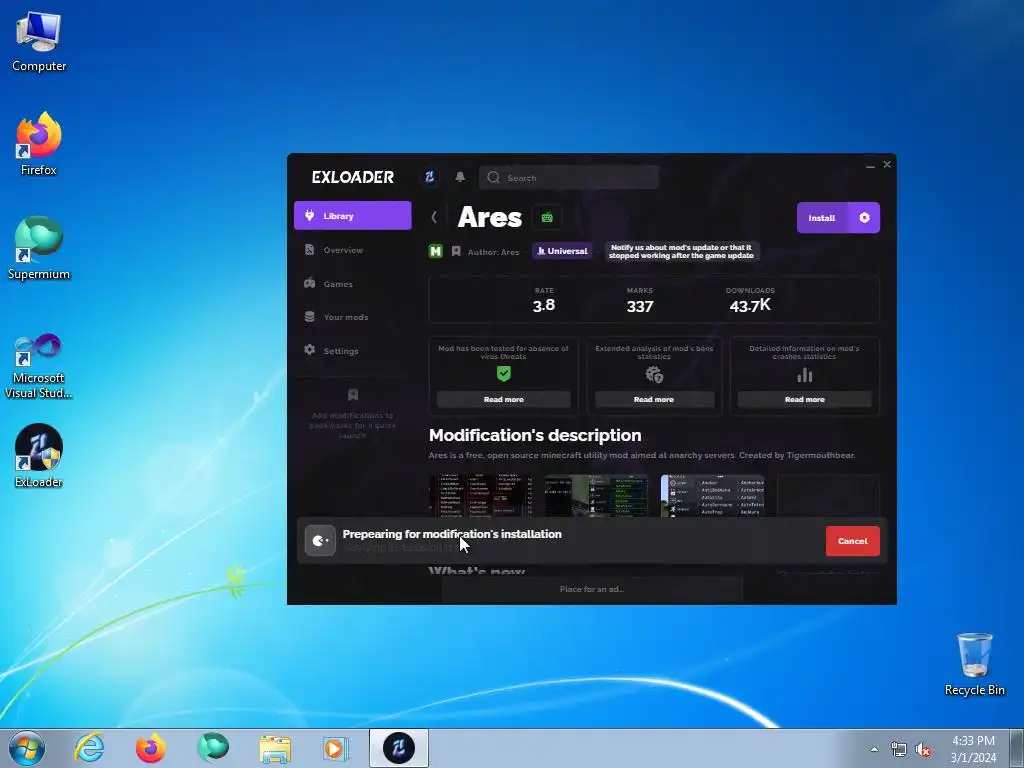The image size is (1024, 768).
Task: Open File Explorer from taskbar
Action: [275, 748]
